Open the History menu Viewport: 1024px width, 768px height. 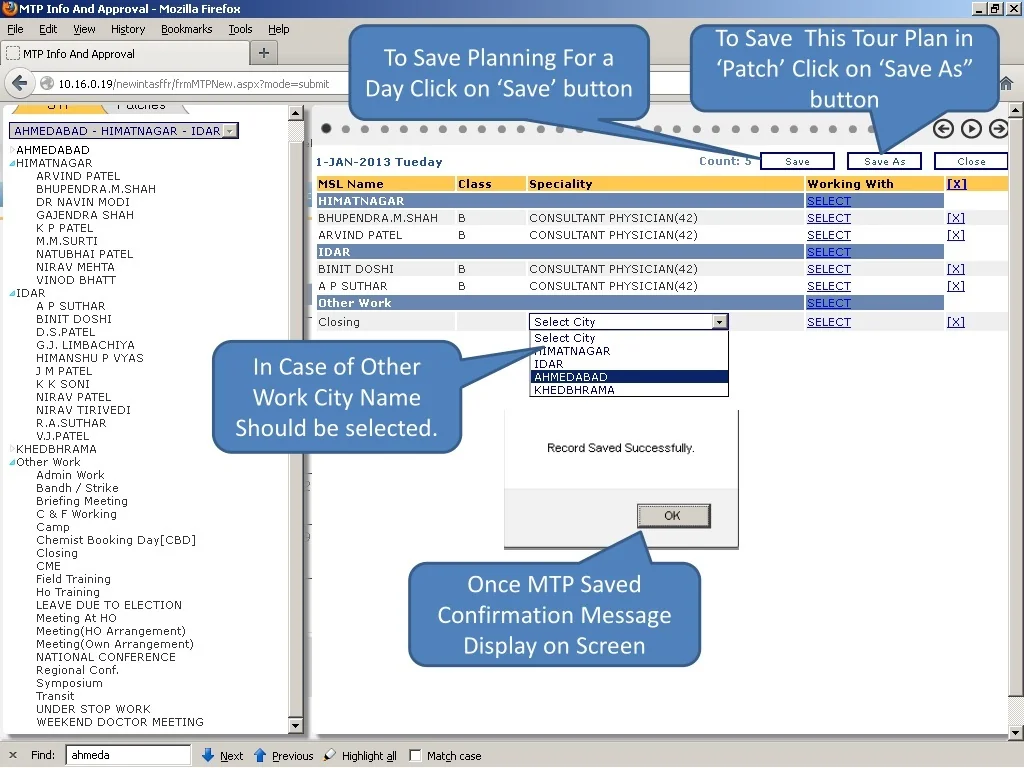point(128,29)
